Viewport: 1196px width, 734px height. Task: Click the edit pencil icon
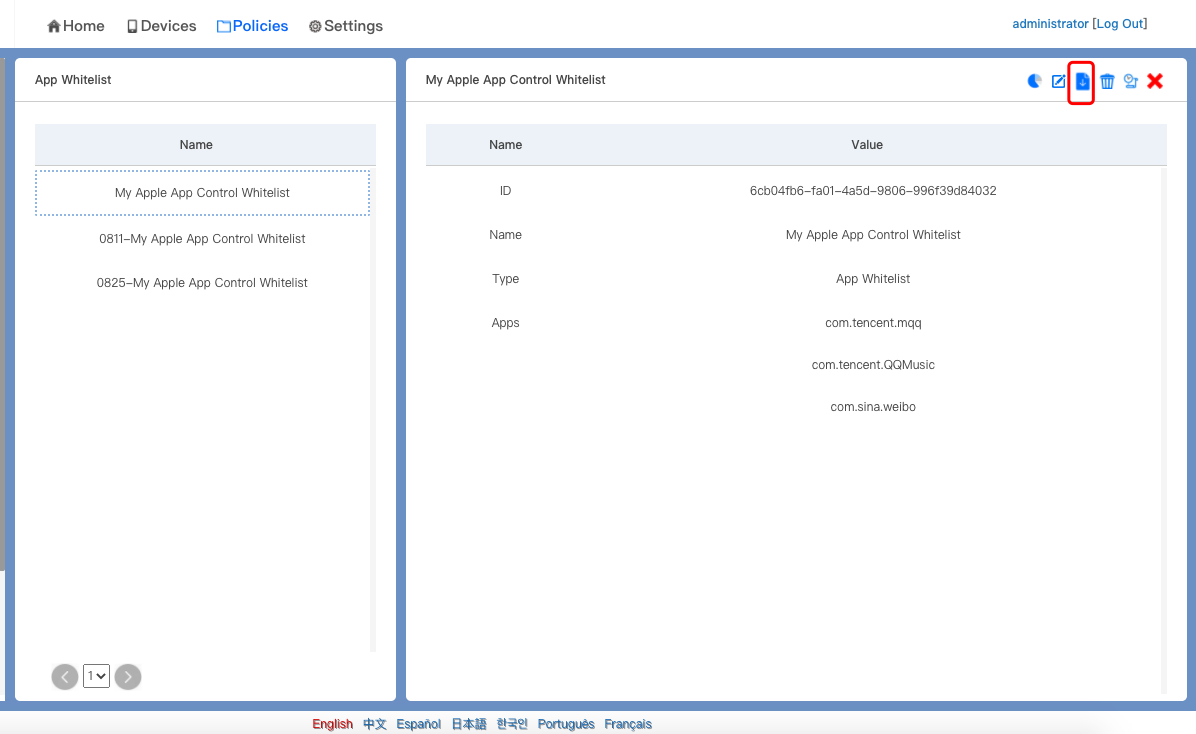1059,81
